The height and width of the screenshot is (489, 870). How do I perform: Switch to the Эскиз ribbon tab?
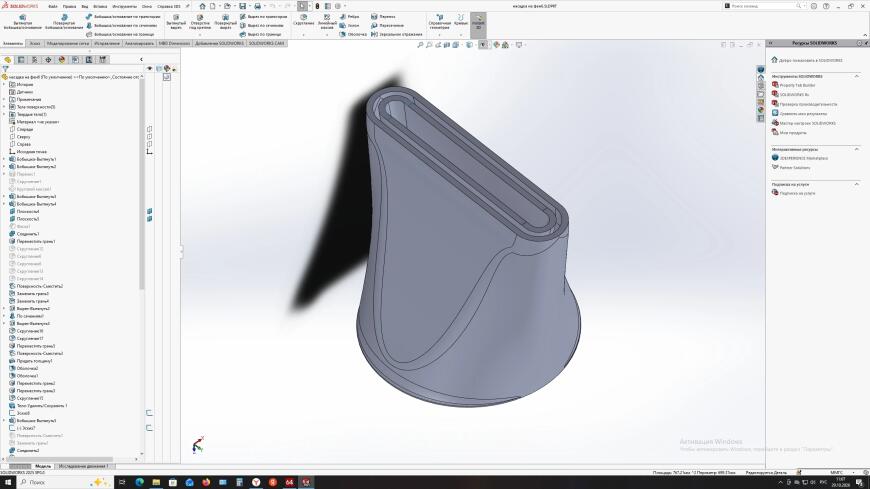coord(35,43)
